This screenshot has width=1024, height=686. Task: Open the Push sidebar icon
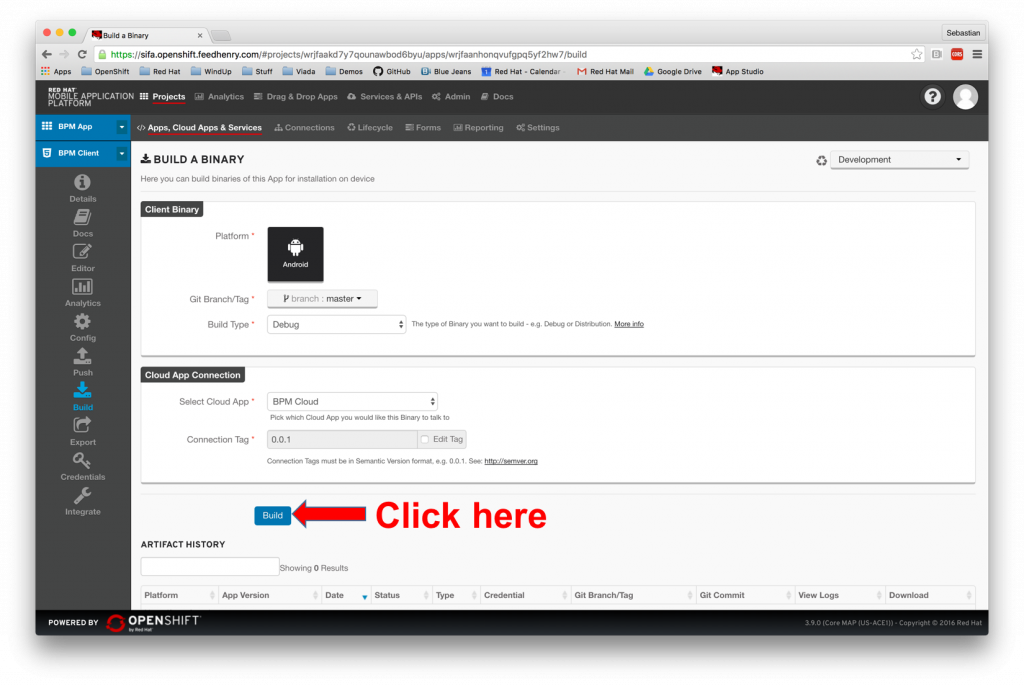(x=82, y=361)
